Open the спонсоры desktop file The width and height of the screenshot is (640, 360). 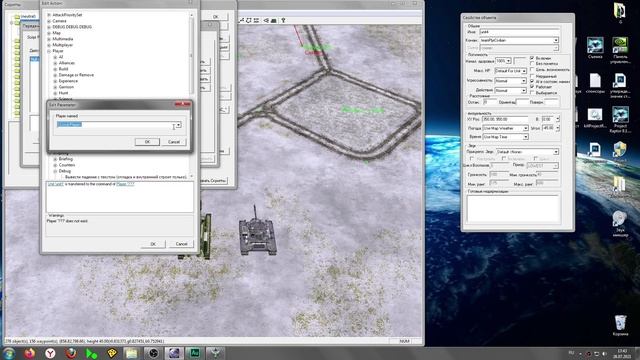(x=595, y=83)
